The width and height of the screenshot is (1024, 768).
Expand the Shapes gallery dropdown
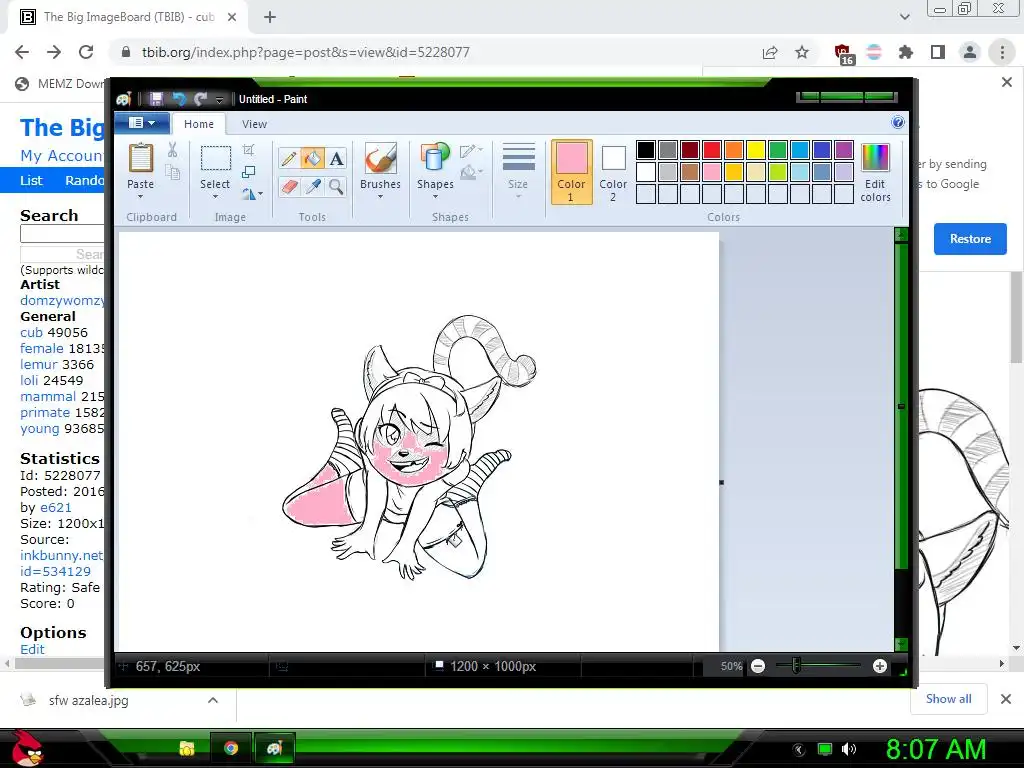tap(435, 197)
